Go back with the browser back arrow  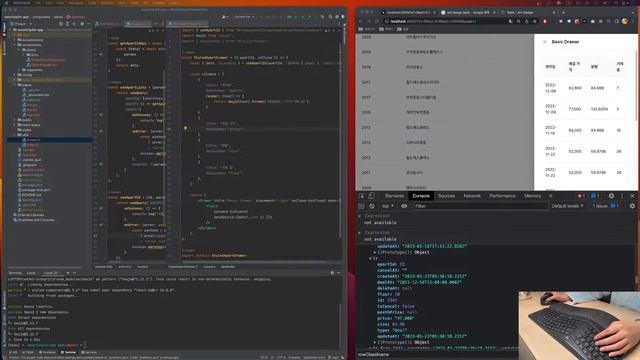click(x=360, y=21)
